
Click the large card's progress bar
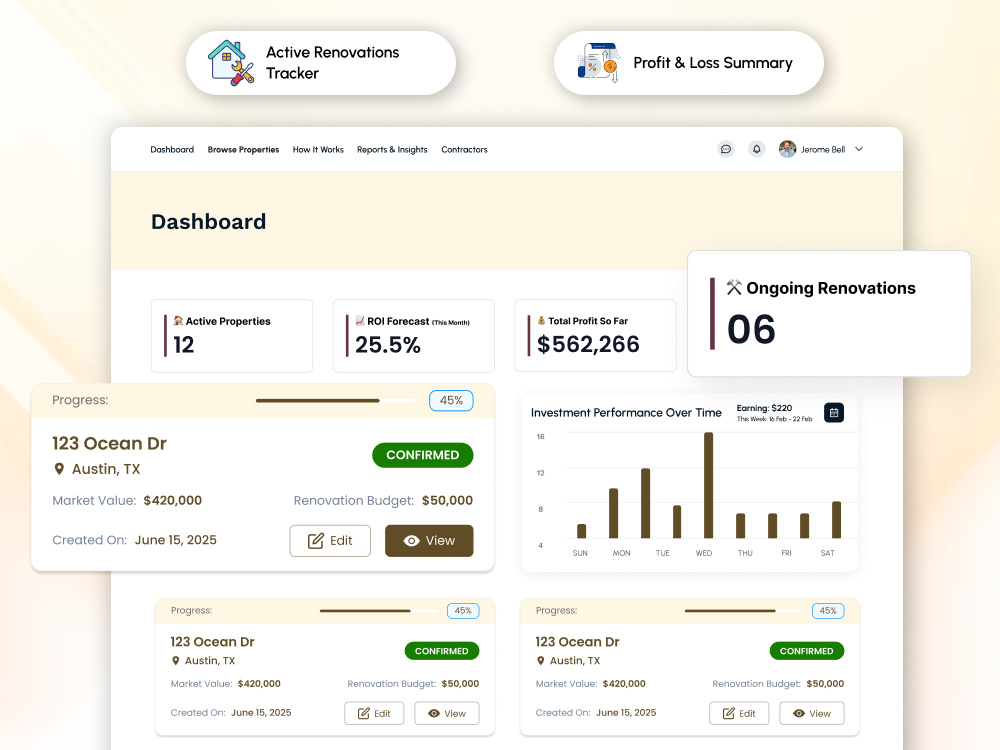coord(335,401)
